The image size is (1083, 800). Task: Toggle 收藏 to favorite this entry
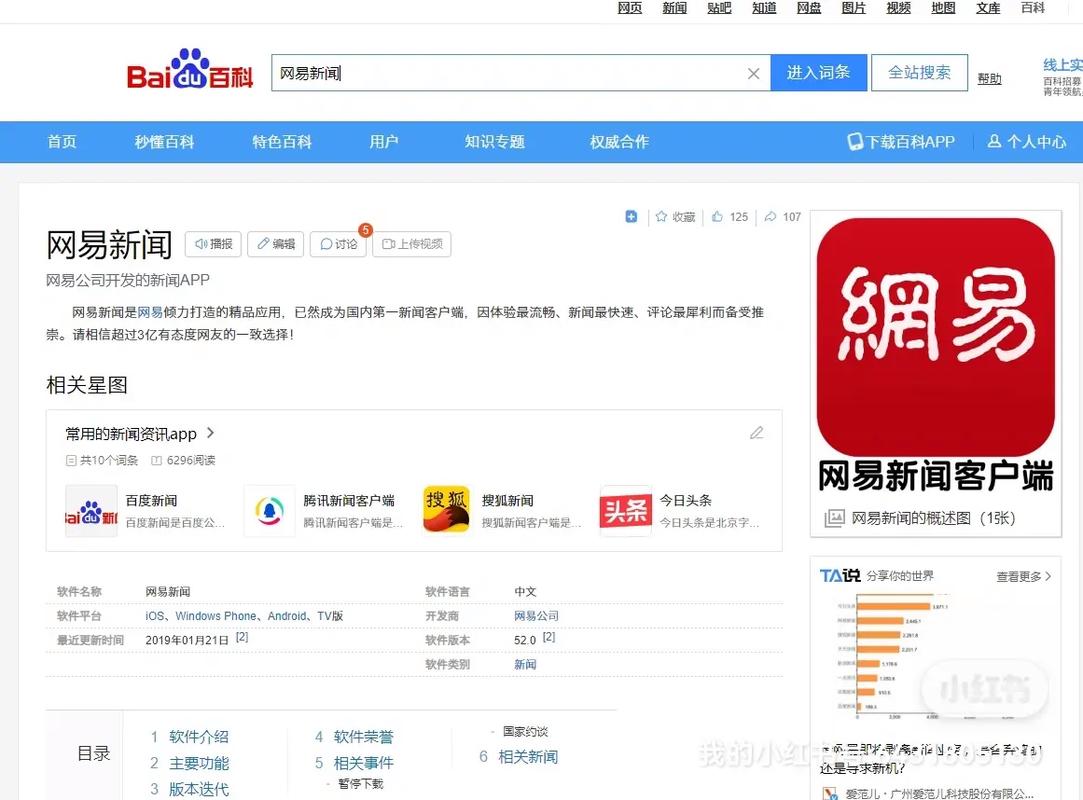[674, 216]
